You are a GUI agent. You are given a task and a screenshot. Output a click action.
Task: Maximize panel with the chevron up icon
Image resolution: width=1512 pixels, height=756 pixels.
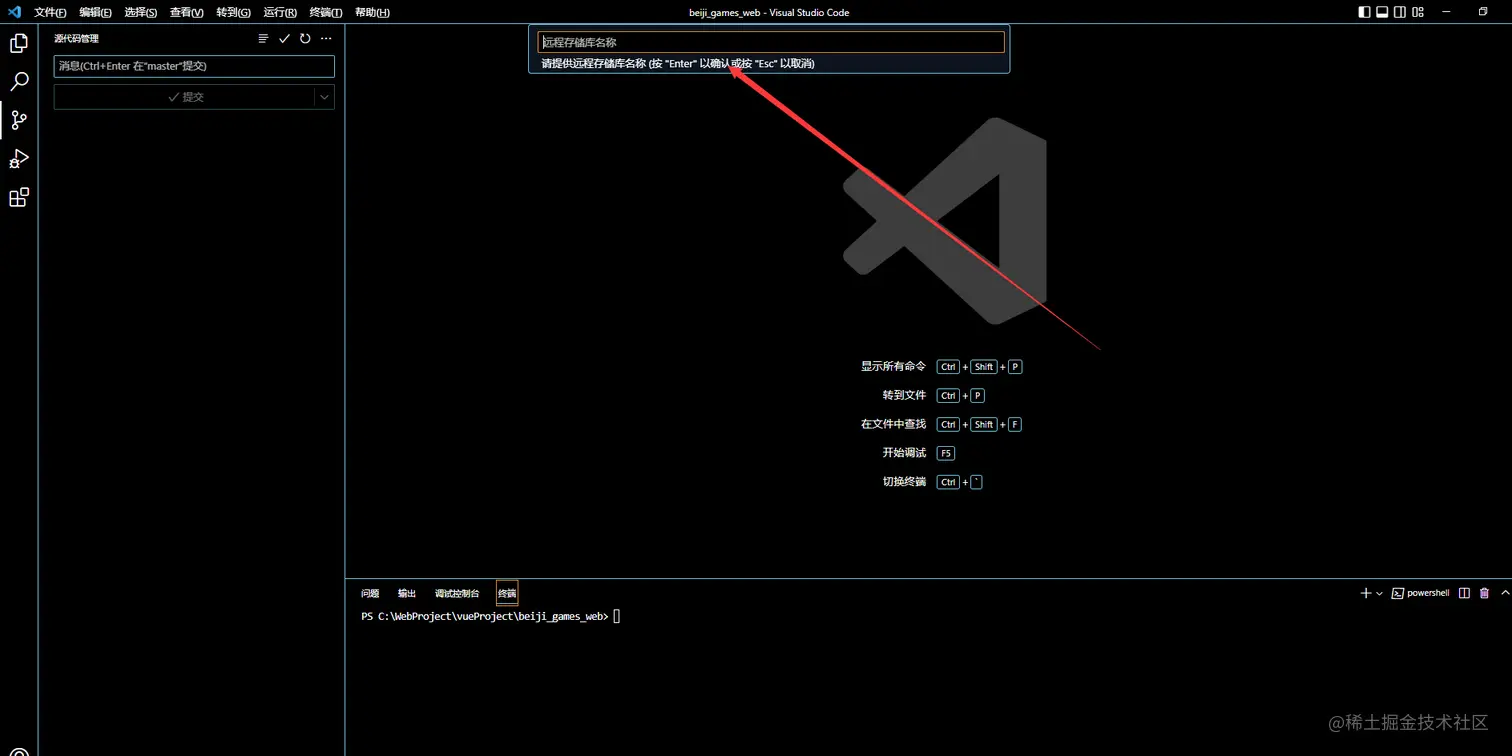[x=1505, y=593]
